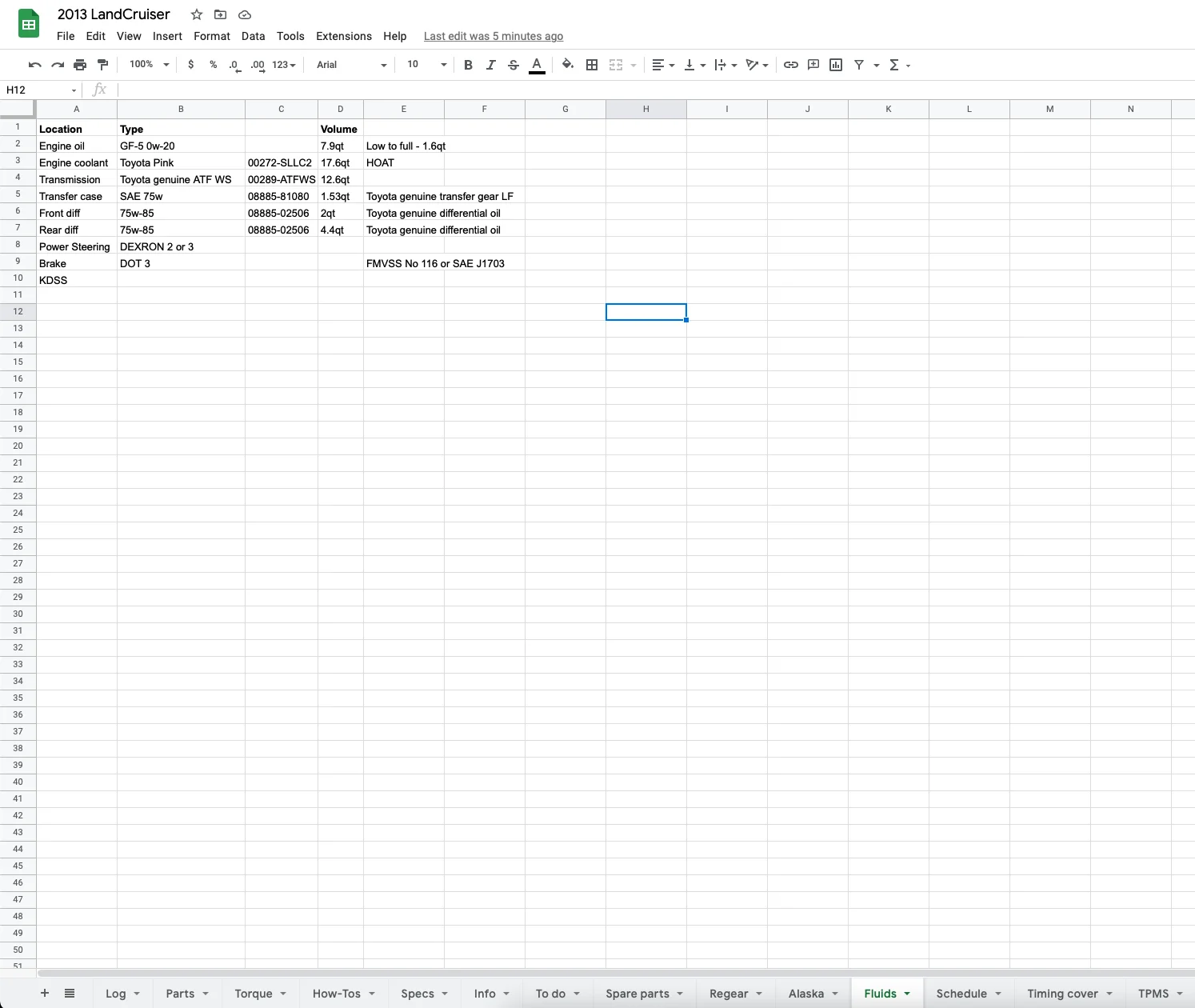Click the Merge cells icon

pos(616,65)
